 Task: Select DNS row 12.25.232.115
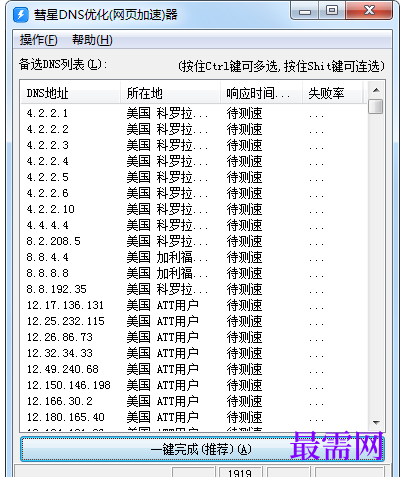point(193,321)
